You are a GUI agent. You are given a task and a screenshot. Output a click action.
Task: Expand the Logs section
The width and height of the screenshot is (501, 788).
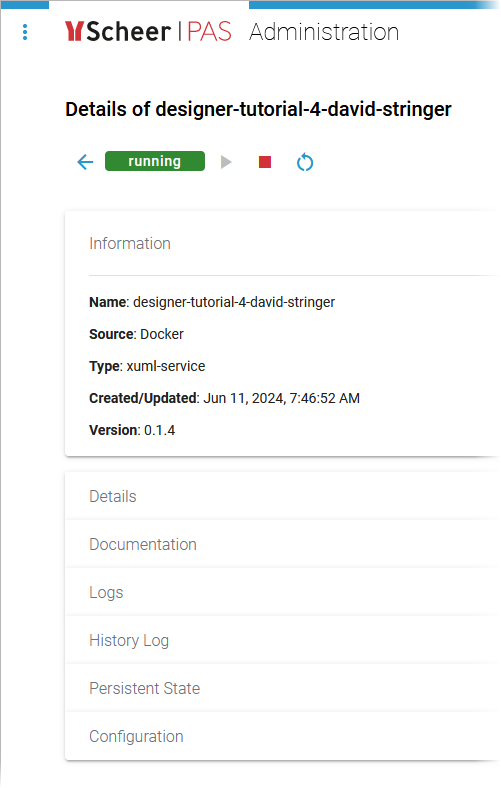[x=282, y=592]
